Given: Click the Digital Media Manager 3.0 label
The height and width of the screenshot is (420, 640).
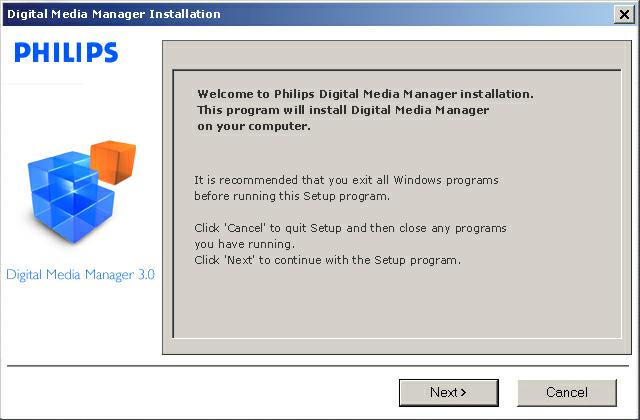Looking at the screenshot, I should click(80, 274).
